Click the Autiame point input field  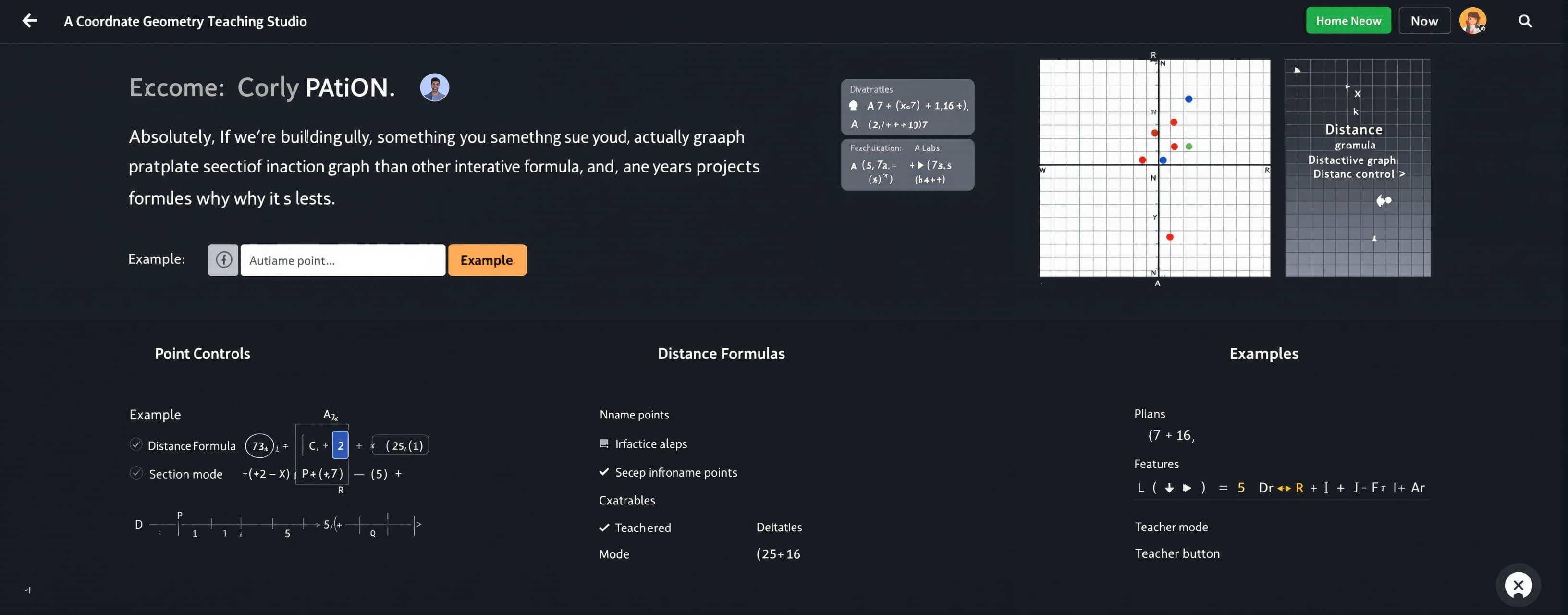pos(343,260)
